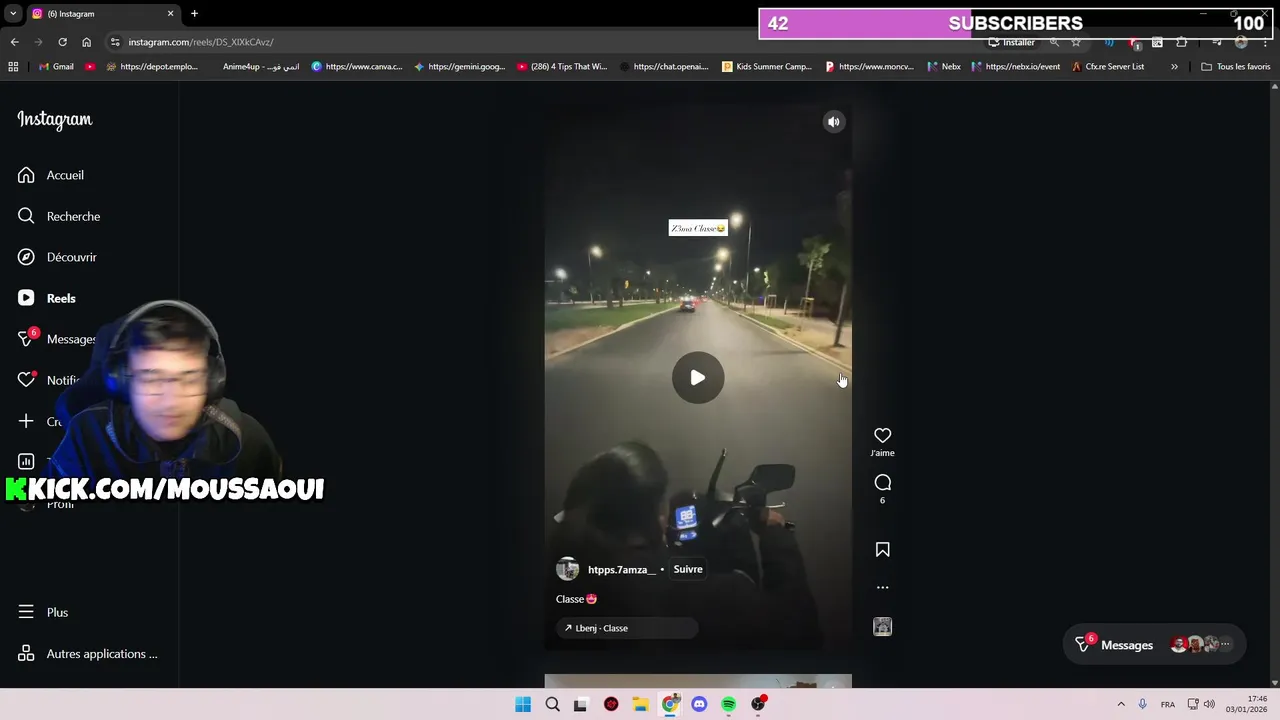
Task: Click the create plus icon in sidebar
Action: pos(26,421)
